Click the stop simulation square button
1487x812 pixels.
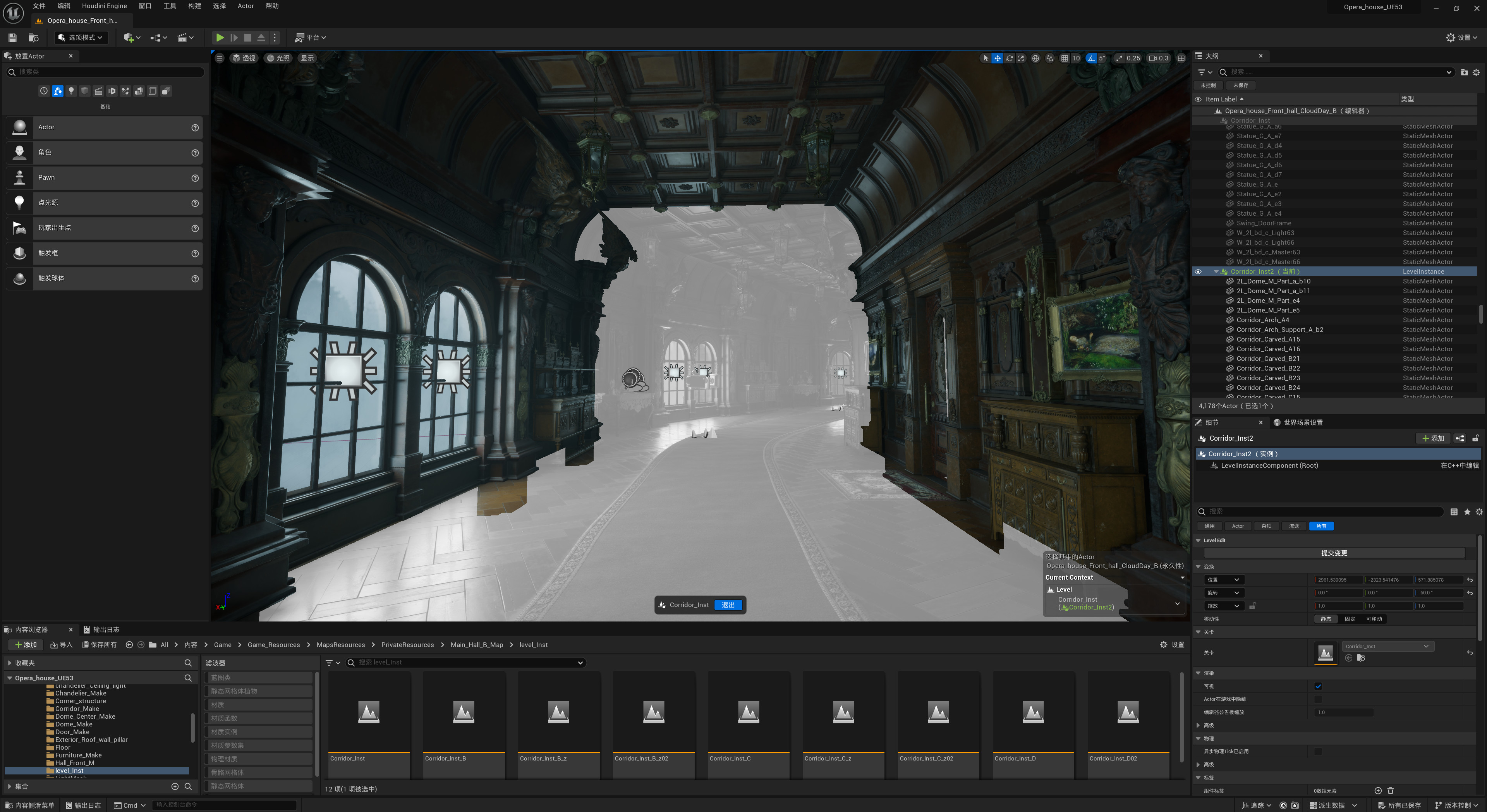pyautogui.click(x=248, y=38)
